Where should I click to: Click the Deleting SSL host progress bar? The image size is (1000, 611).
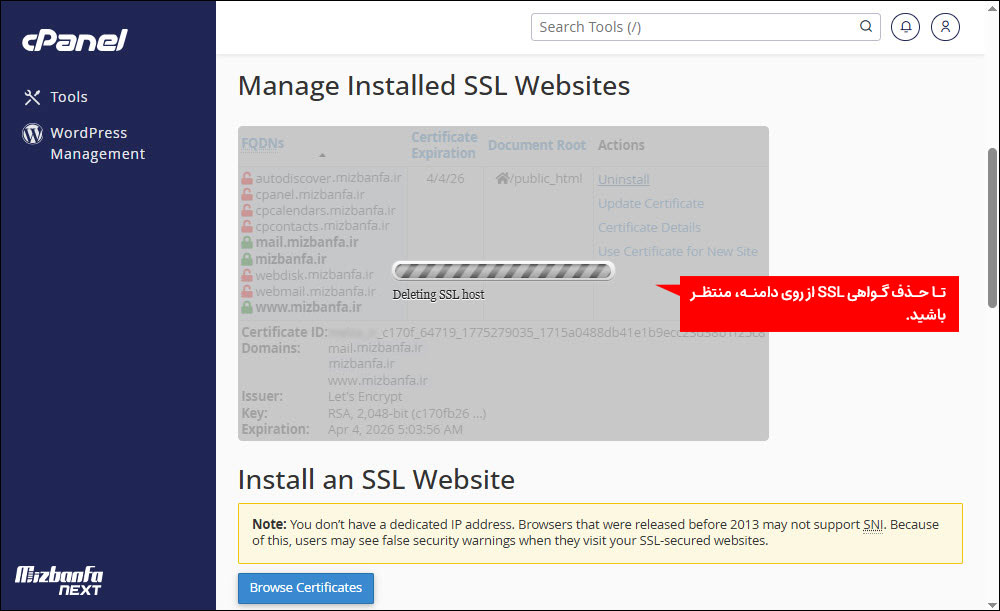pos(503,270)
